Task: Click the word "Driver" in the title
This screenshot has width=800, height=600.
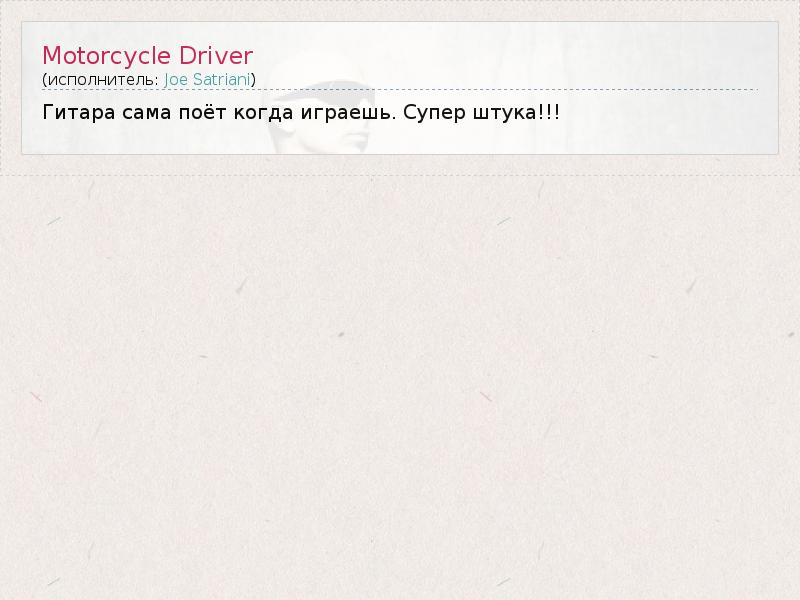Action: click(x=216, y=56)
